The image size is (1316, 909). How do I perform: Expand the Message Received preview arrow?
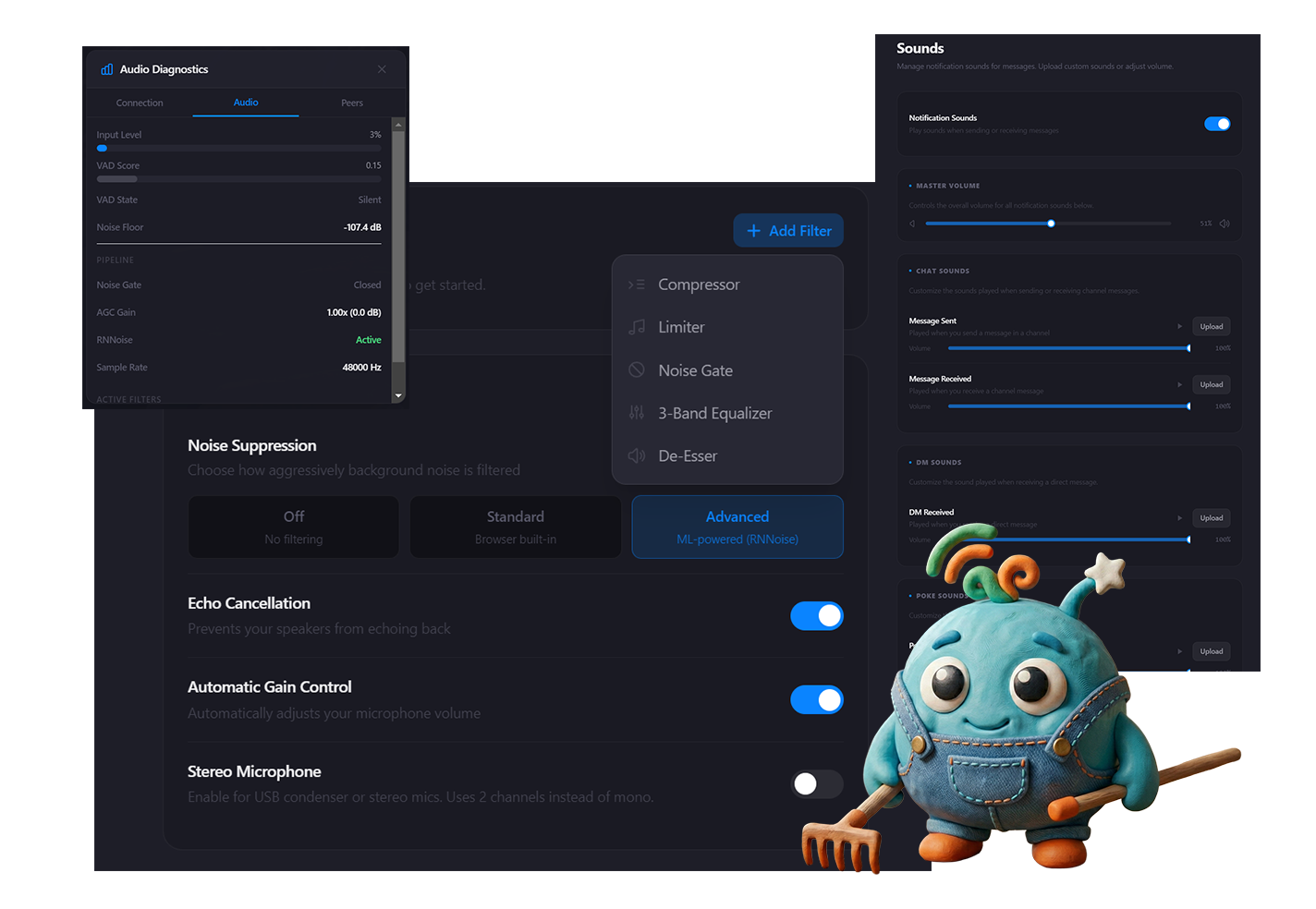point(1179,384)
